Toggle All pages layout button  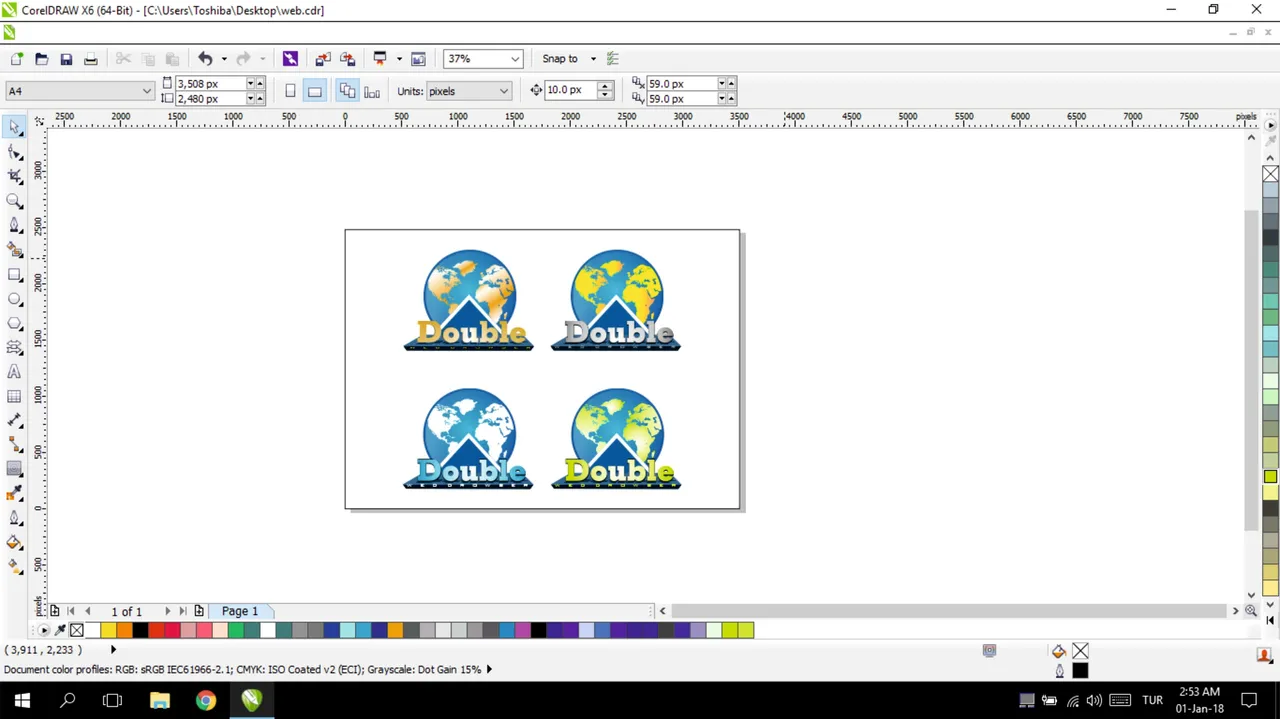tap(347, 91)
